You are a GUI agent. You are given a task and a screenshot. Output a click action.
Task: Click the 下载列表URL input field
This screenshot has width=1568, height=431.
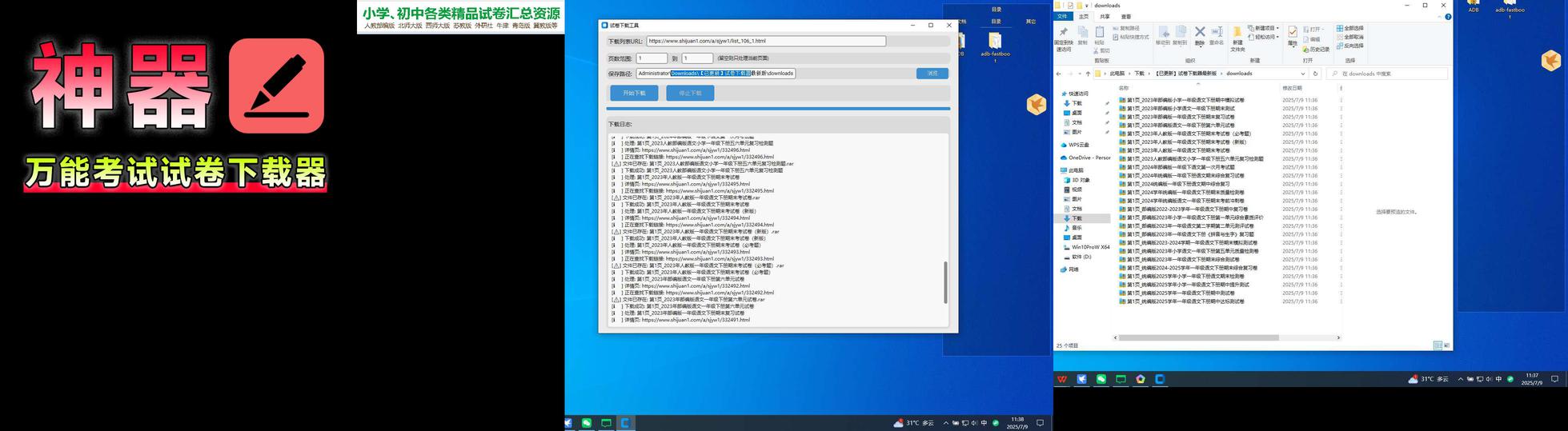tap(765, 41)
